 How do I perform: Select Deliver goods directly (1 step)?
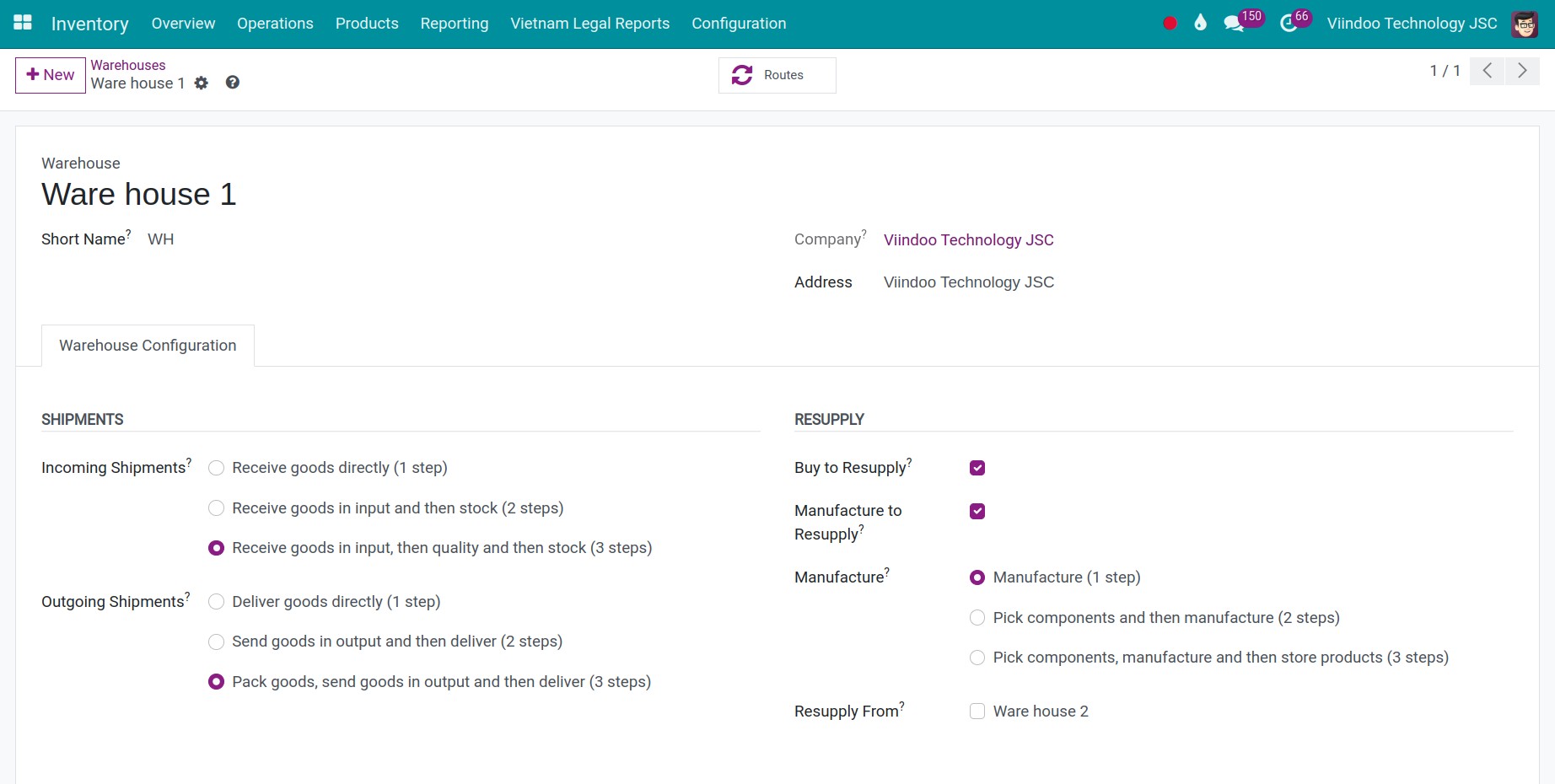point(217,602)
